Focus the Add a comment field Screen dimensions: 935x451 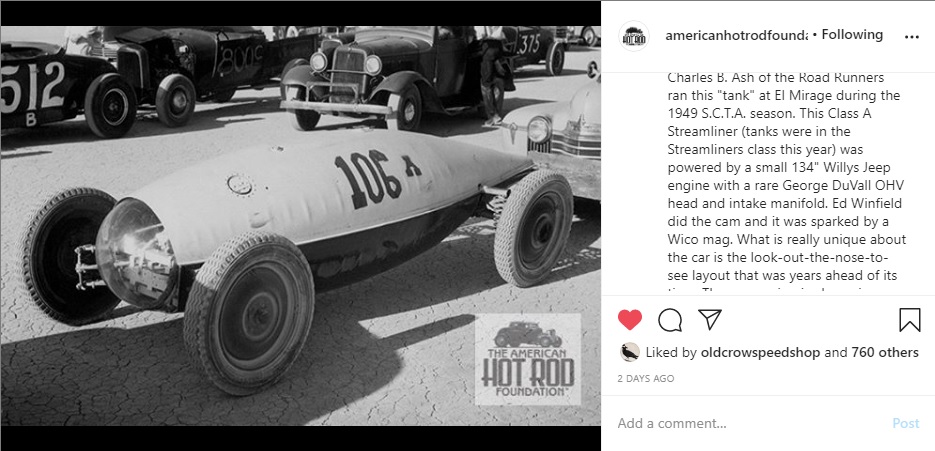751,423
